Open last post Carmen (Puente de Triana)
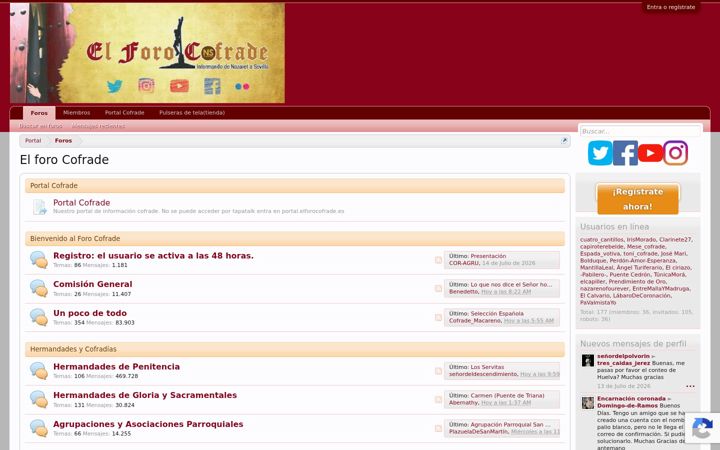Viewport: 720px width, 450px height. coord(507,396)
